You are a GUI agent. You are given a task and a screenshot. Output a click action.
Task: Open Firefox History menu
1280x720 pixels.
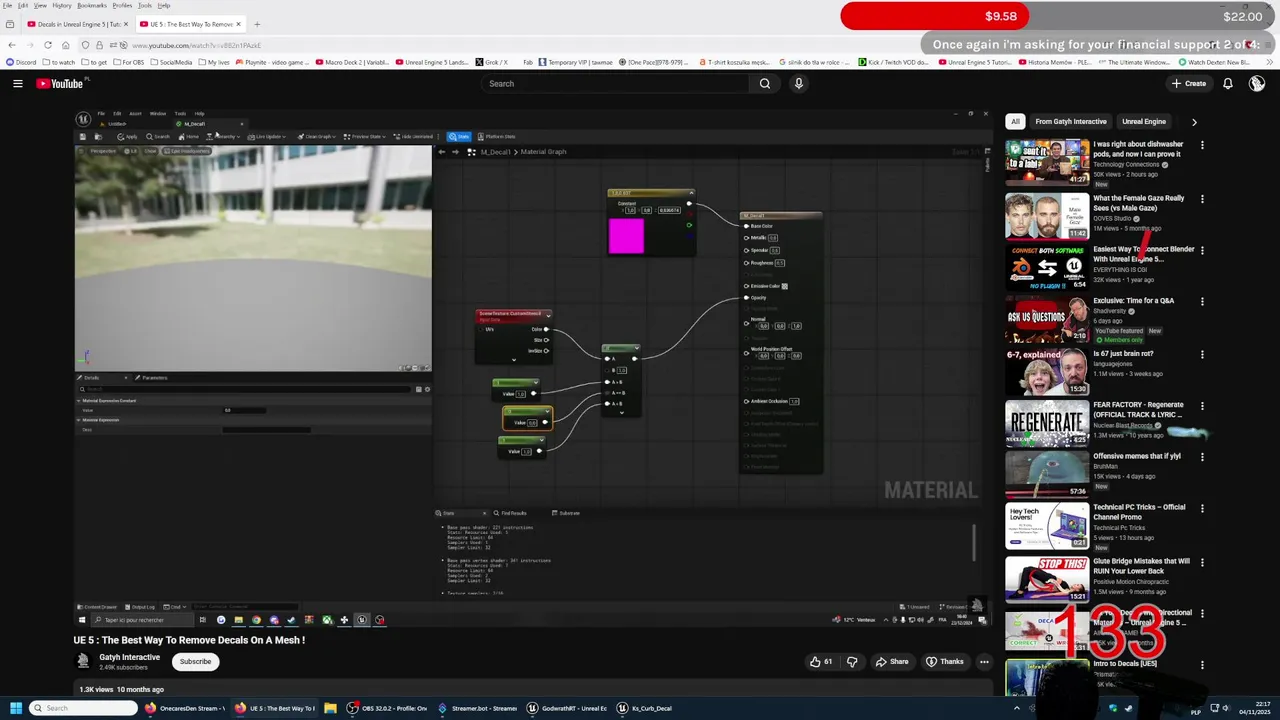pyautogui.click(x=61, y=5)
